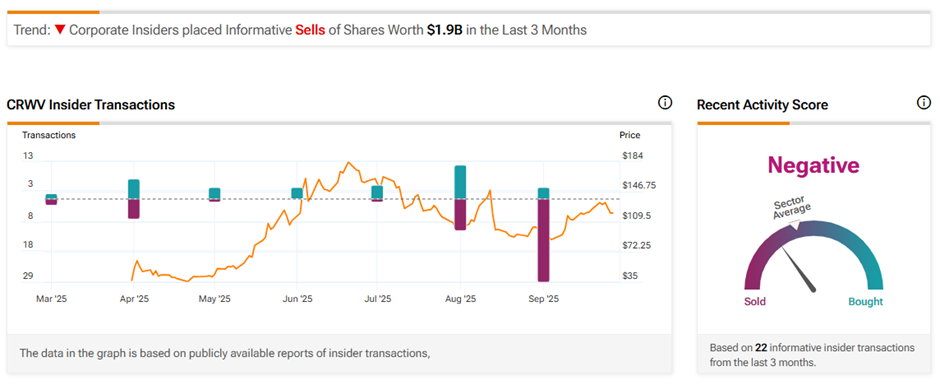Click the $1.9B value in trend banner
Screen dimensions: 940x385
pos(445,30)
